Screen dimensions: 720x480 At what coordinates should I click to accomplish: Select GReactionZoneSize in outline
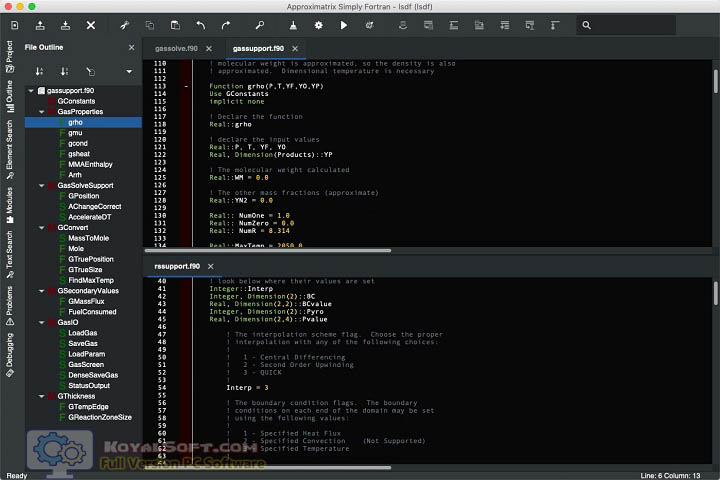tap(100, 418)
